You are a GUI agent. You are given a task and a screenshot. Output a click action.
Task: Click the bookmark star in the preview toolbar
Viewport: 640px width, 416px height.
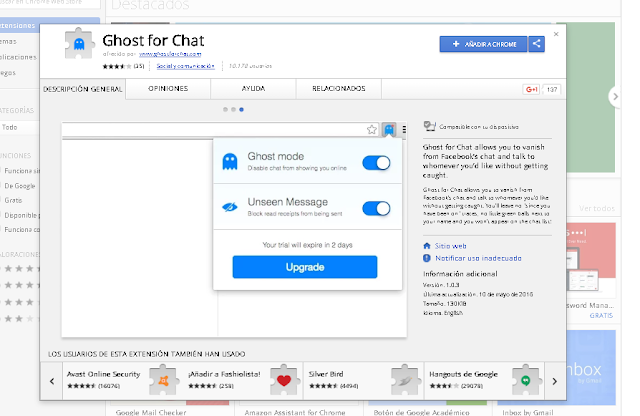tap(371, 130)
